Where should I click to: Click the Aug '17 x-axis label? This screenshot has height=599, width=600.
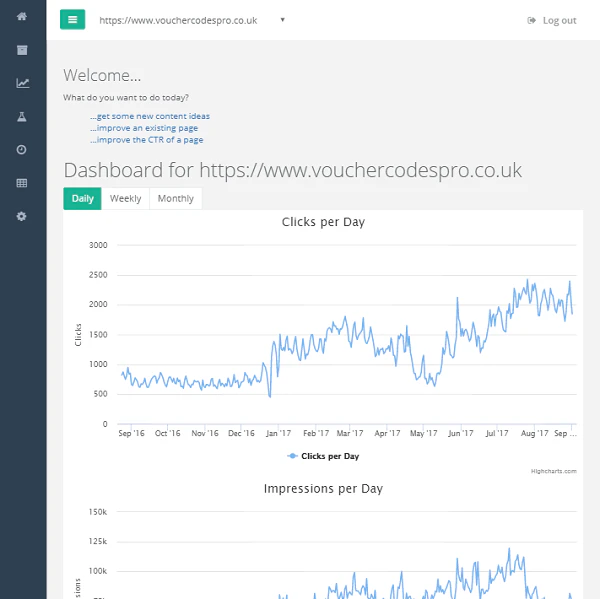(x=534, y=433)
